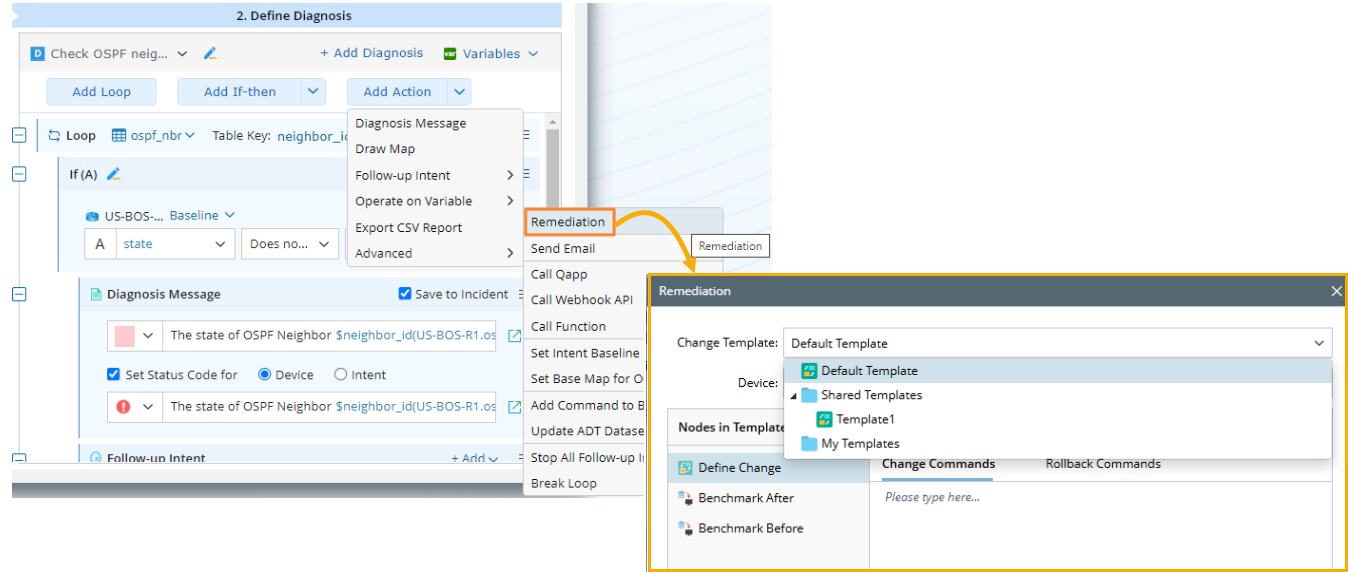Image resolution: width=1348 pixels, height=572 pixels.
Task: Toggle the Save to Incident checkbox
Action: 405,294
